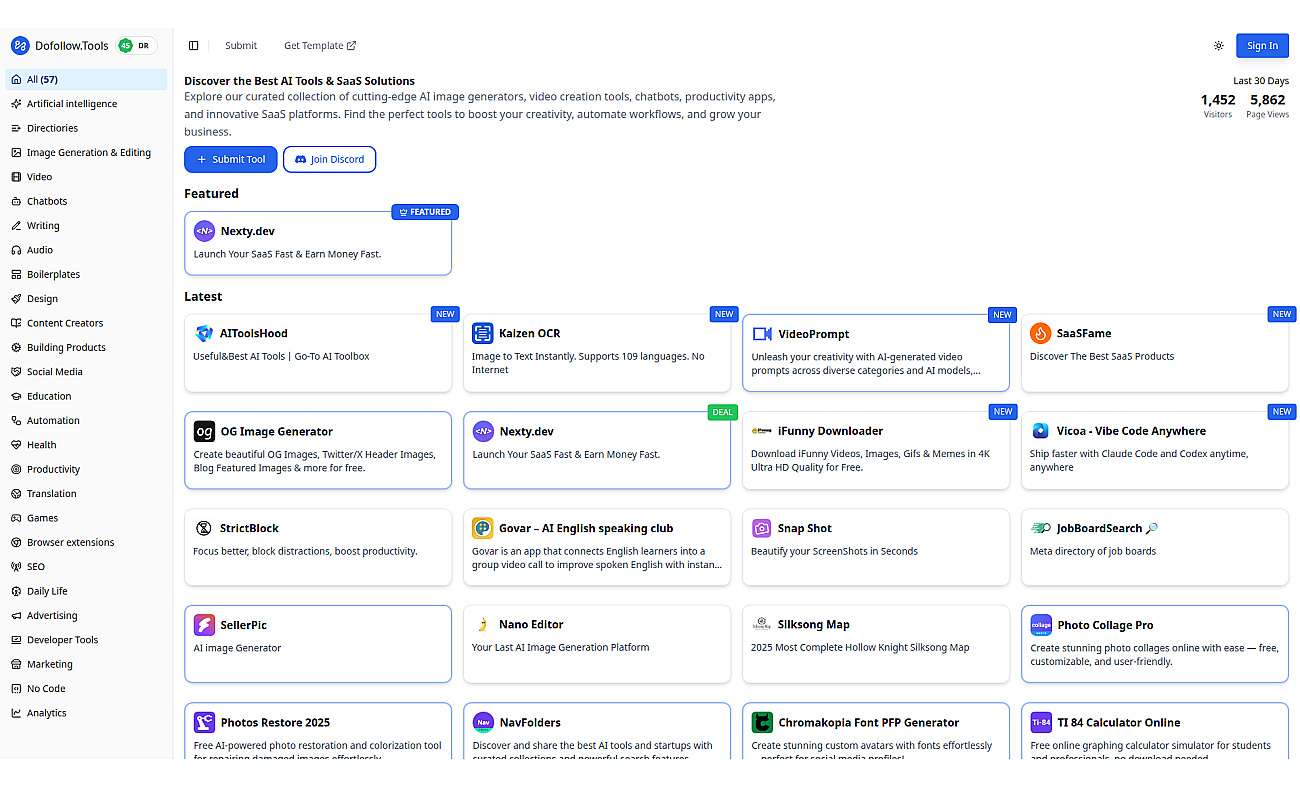Viewport: 1300px width, 788px height.
Task: Click the OG Image Generator icon
Action: (204, 432)
